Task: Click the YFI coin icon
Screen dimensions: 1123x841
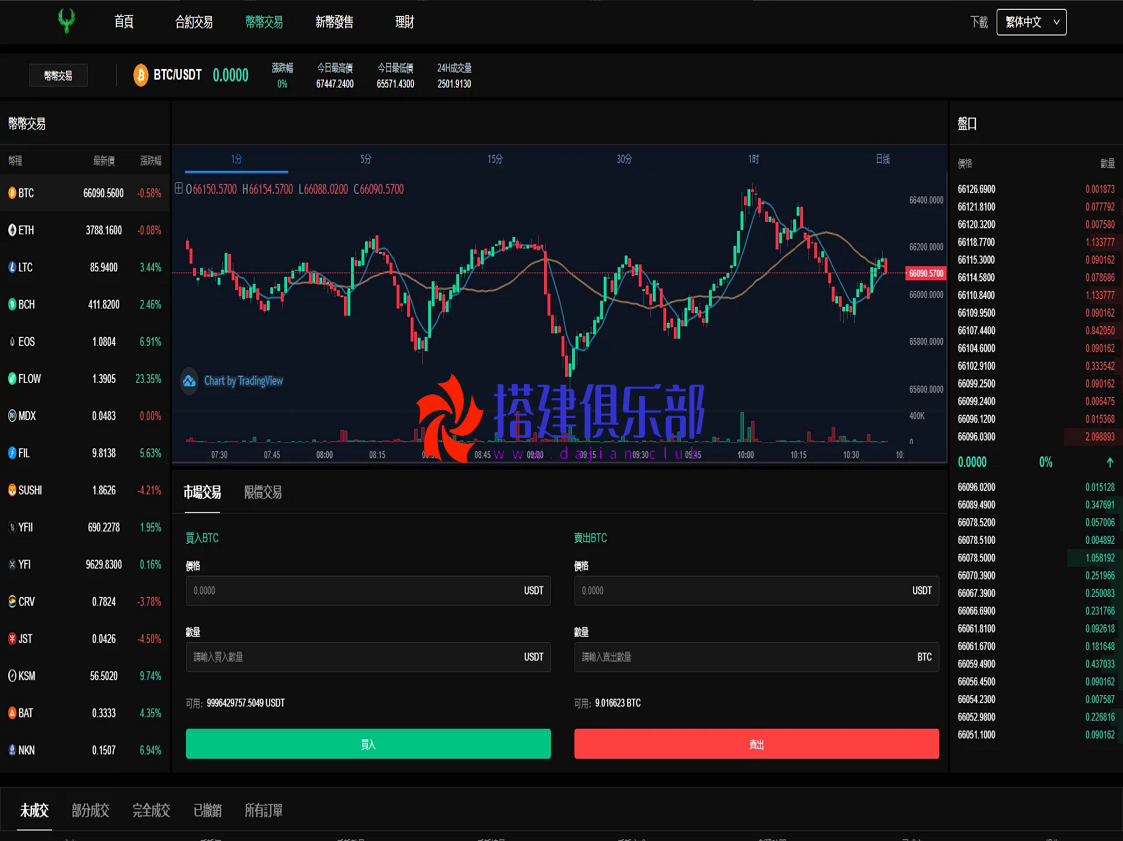Action: pyautogui.click(x=12, y=564)
